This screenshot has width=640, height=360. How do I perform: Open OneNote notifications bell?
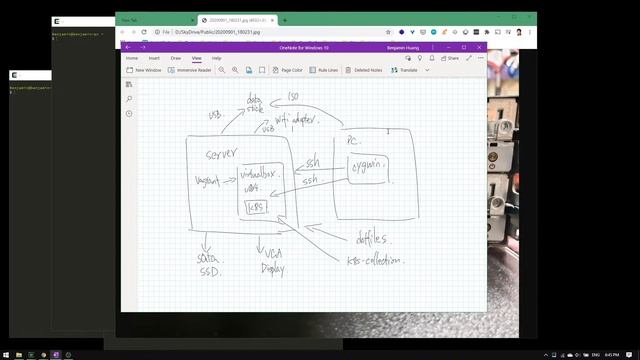[x=432, y=58]
